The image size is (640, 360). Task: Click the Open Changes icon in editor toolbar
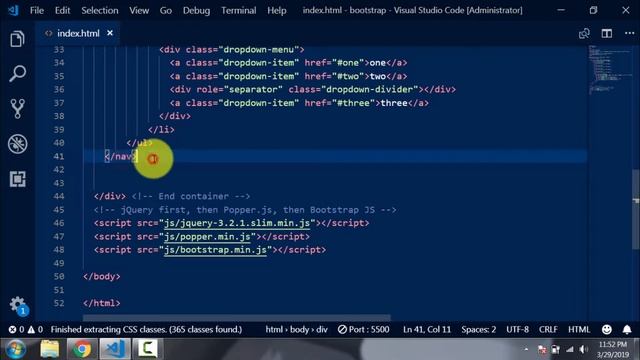[584, 33]
